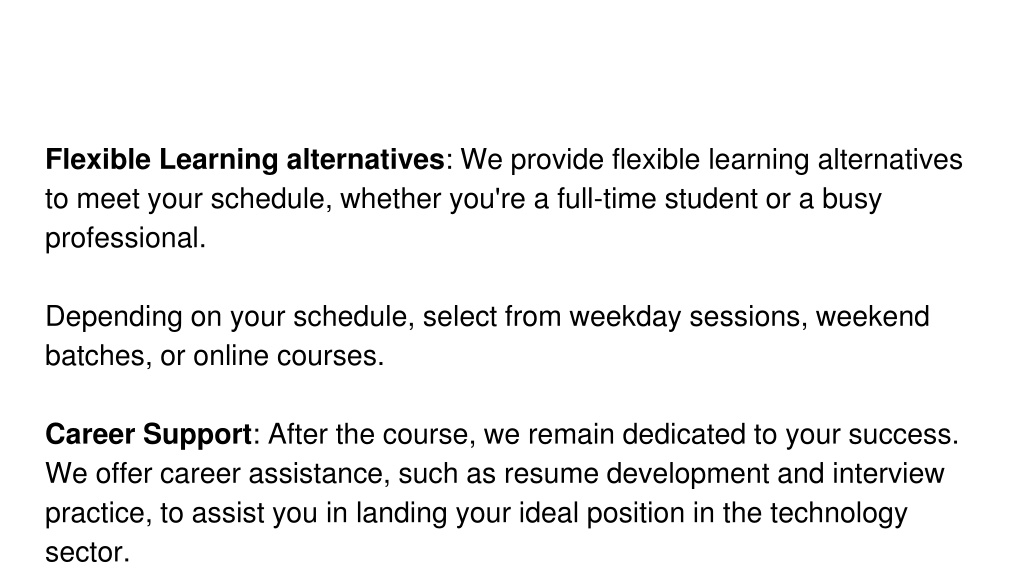The height and width of the screenshot is (576, 1024).
Task: Click the text 'online courses.'
Action: point(289,356)
